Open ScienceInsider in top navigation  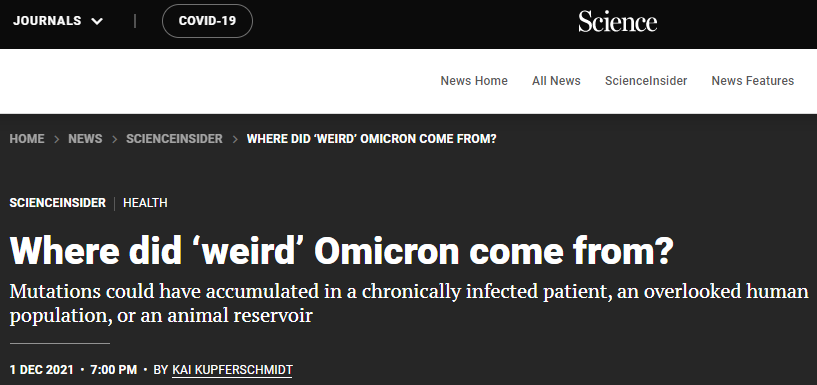click(x=646, y=81)
